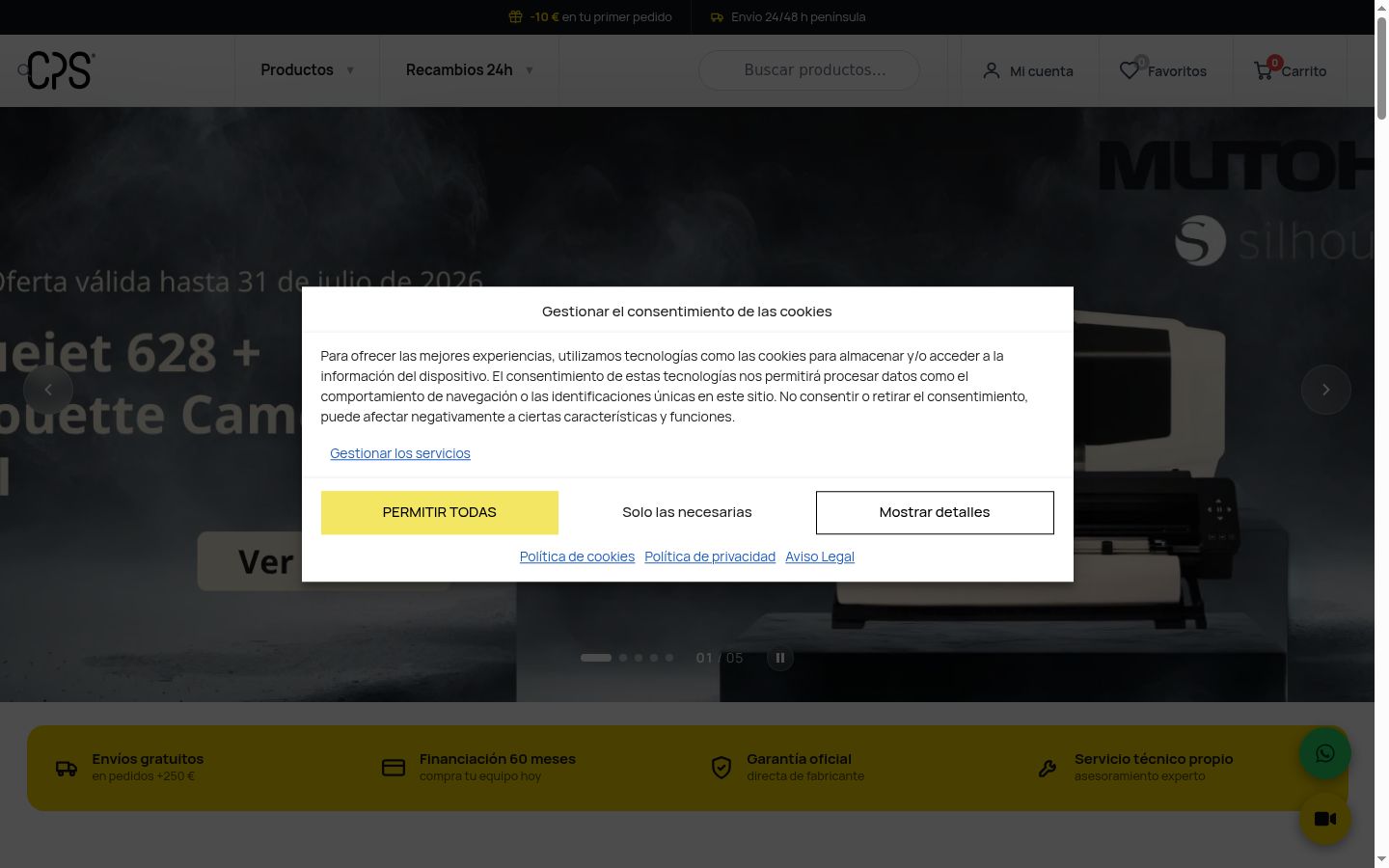The image size is (1389, 868).
Task: Click the Envíos gratuitos truck icon
Action: click(x=67, y=768)
